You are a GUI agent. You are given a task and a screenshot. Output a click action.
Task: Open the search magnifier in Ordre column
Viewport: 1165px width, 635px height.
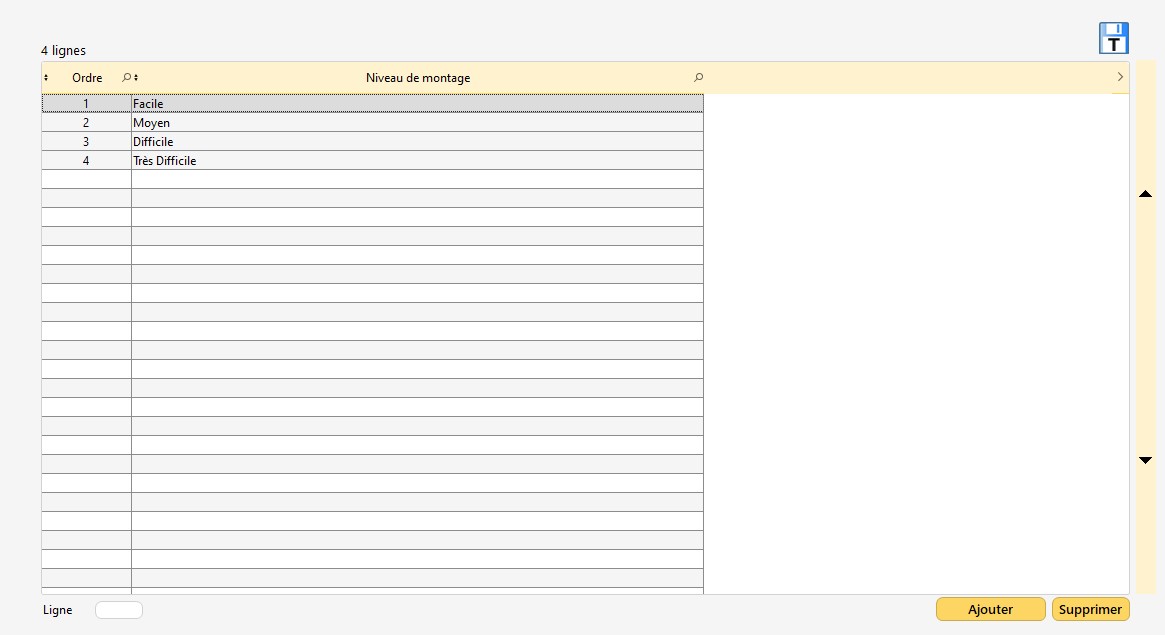coord(125,78)
